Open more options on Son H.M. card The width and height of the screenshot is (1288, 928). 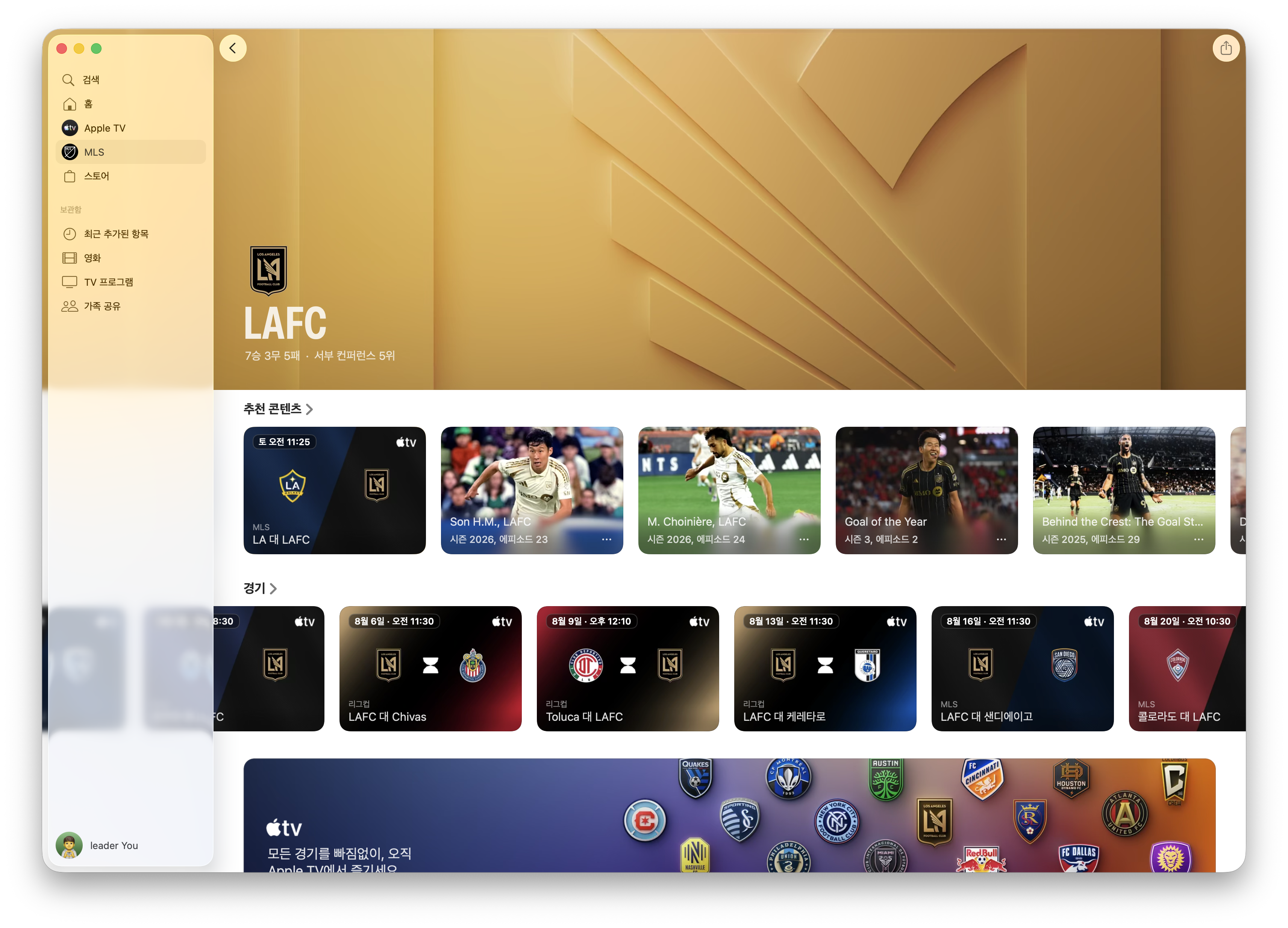click(x=606, y=539)
